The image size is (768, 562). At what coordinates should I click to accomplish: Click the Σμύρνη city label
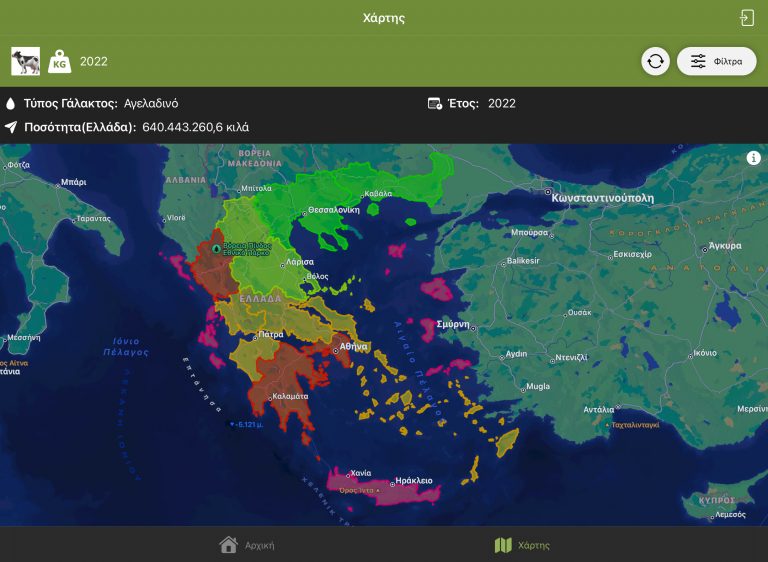[x=453, y=324]
